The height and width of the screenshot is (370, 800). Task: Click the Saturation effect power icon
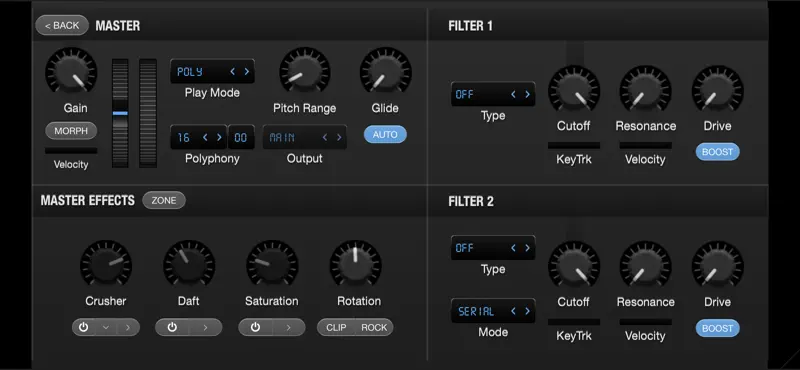[256, 327]
